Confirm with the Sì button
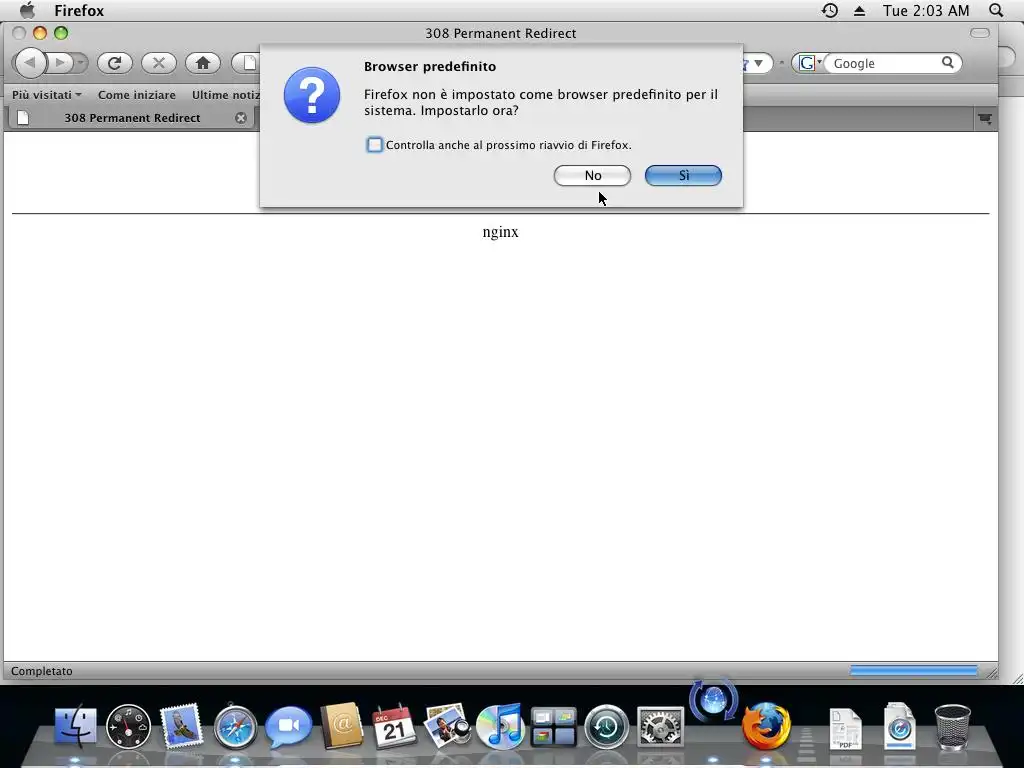This screenshot has height=768, width=1024. (683, 175)
